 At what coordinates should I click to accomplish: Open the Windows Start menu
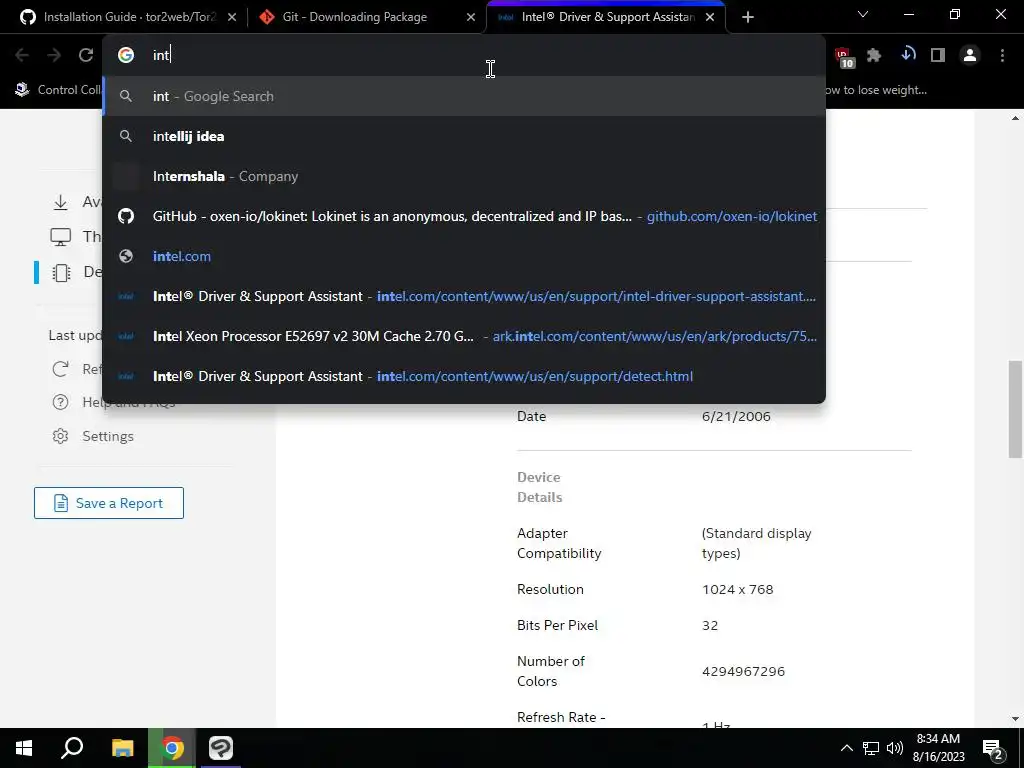[24, 748]
